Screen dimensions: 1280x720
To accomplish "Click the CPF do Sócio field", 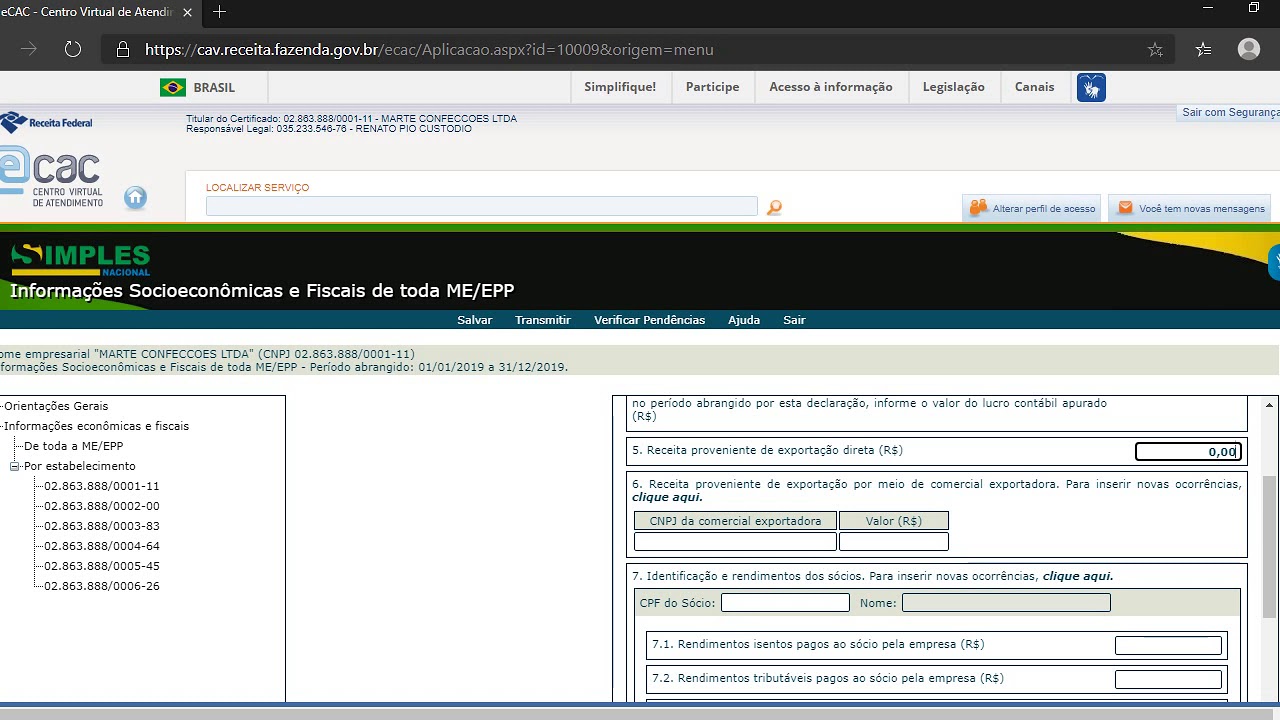I will pyautogui.click(x=785, y=603).
